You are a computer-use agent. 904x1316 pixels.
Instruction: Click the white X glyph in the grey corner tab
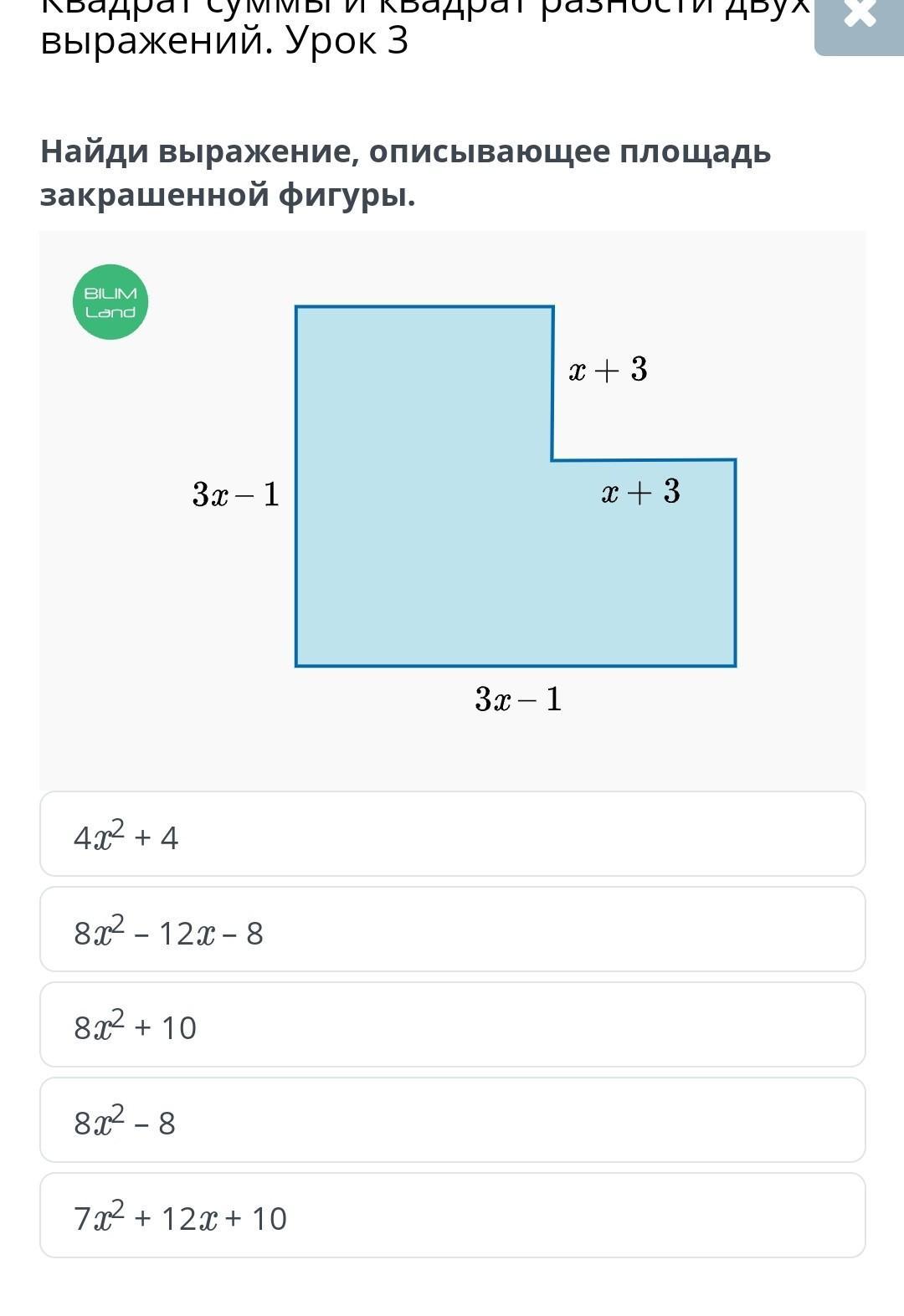pos(860,13)
